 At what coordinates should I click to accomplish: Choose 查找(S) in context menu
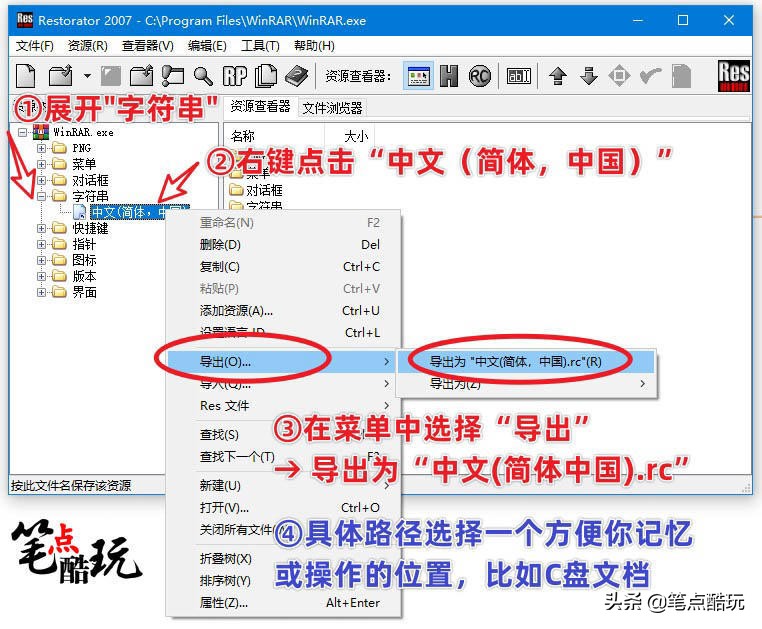pos(284,434)
